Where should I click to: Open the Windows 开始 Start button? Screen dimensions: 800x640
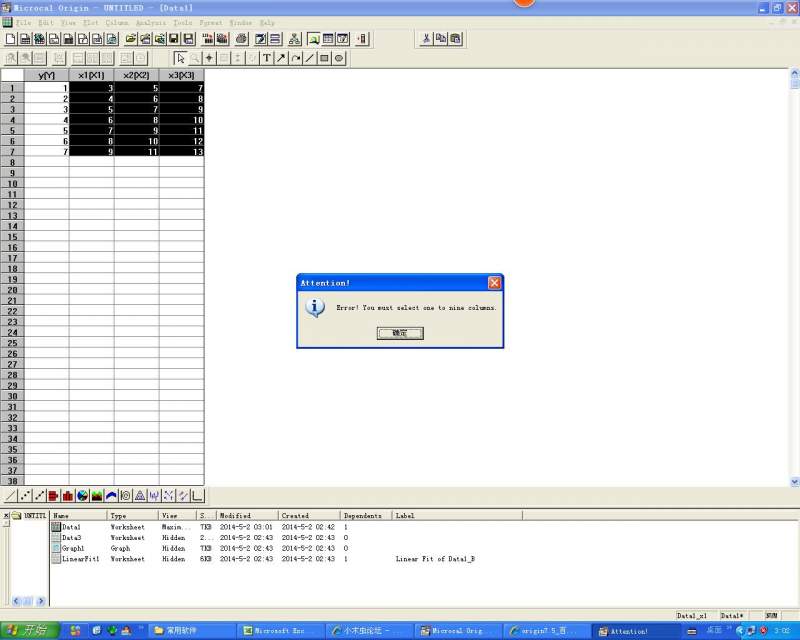click(x=29, y=630)
